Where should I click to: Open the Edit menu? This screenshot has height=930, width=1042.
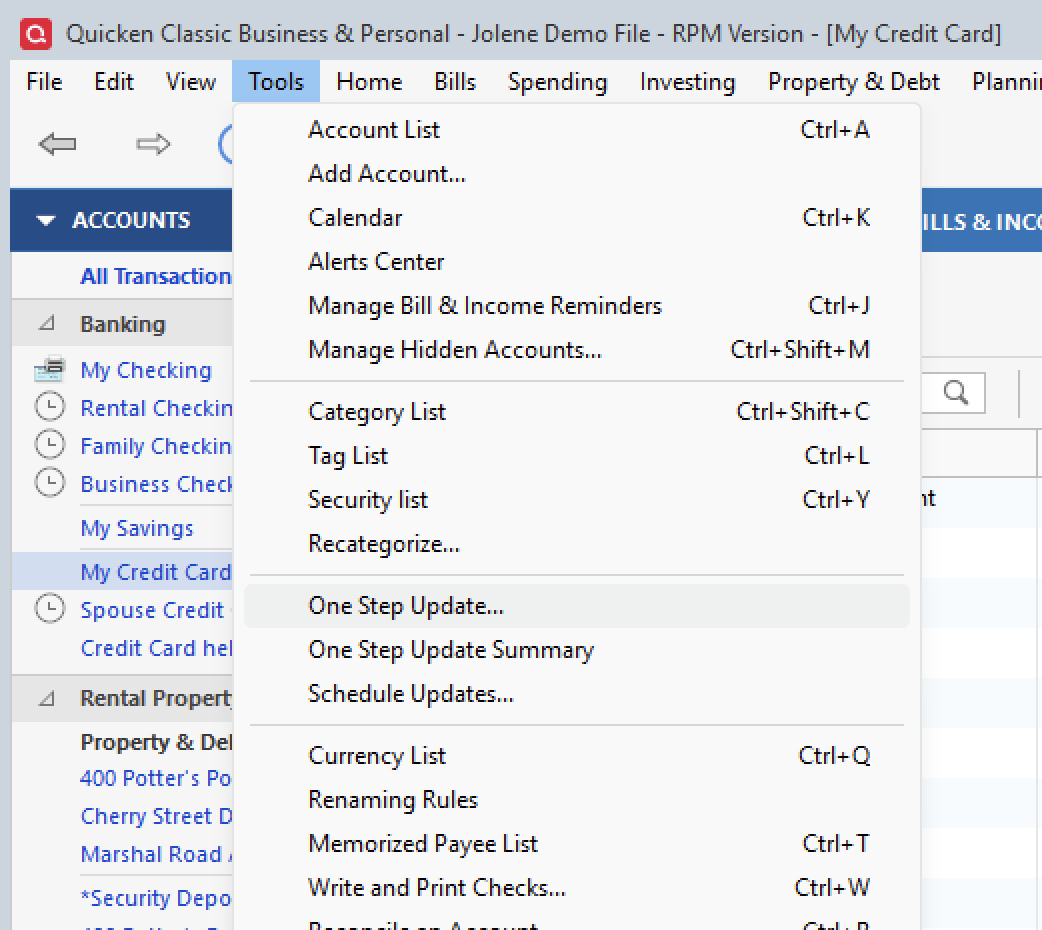coord(114,82)
